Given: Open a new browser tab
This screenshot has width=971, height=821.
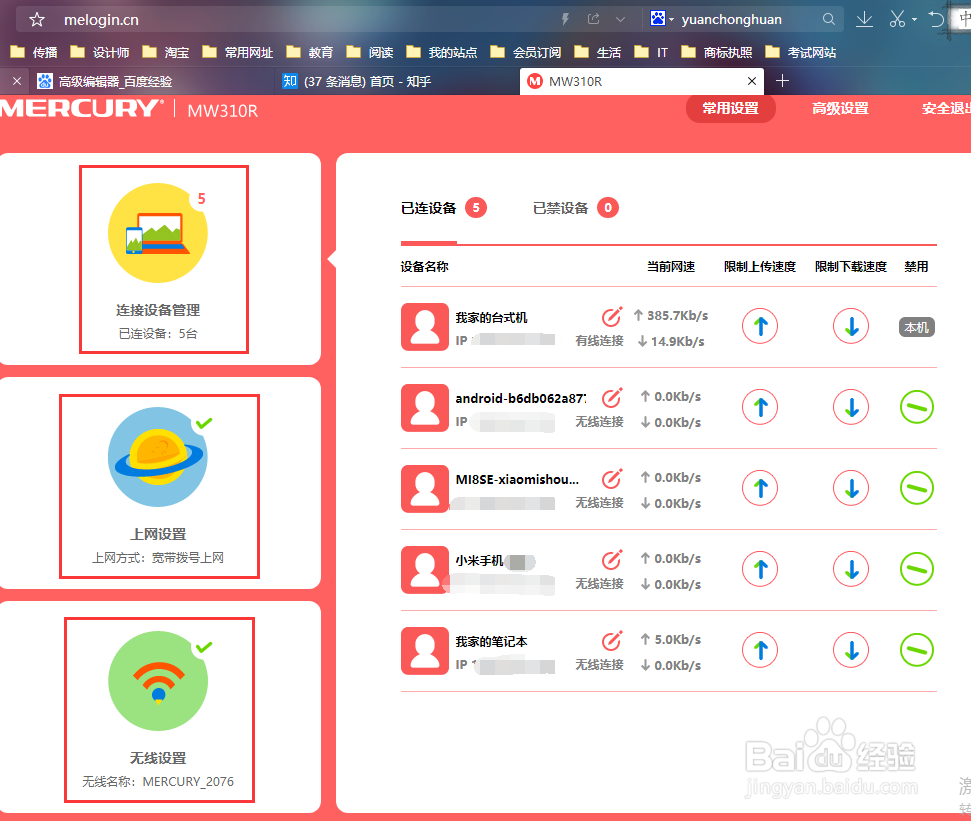Looking at the screenshot, I should 782,81.
